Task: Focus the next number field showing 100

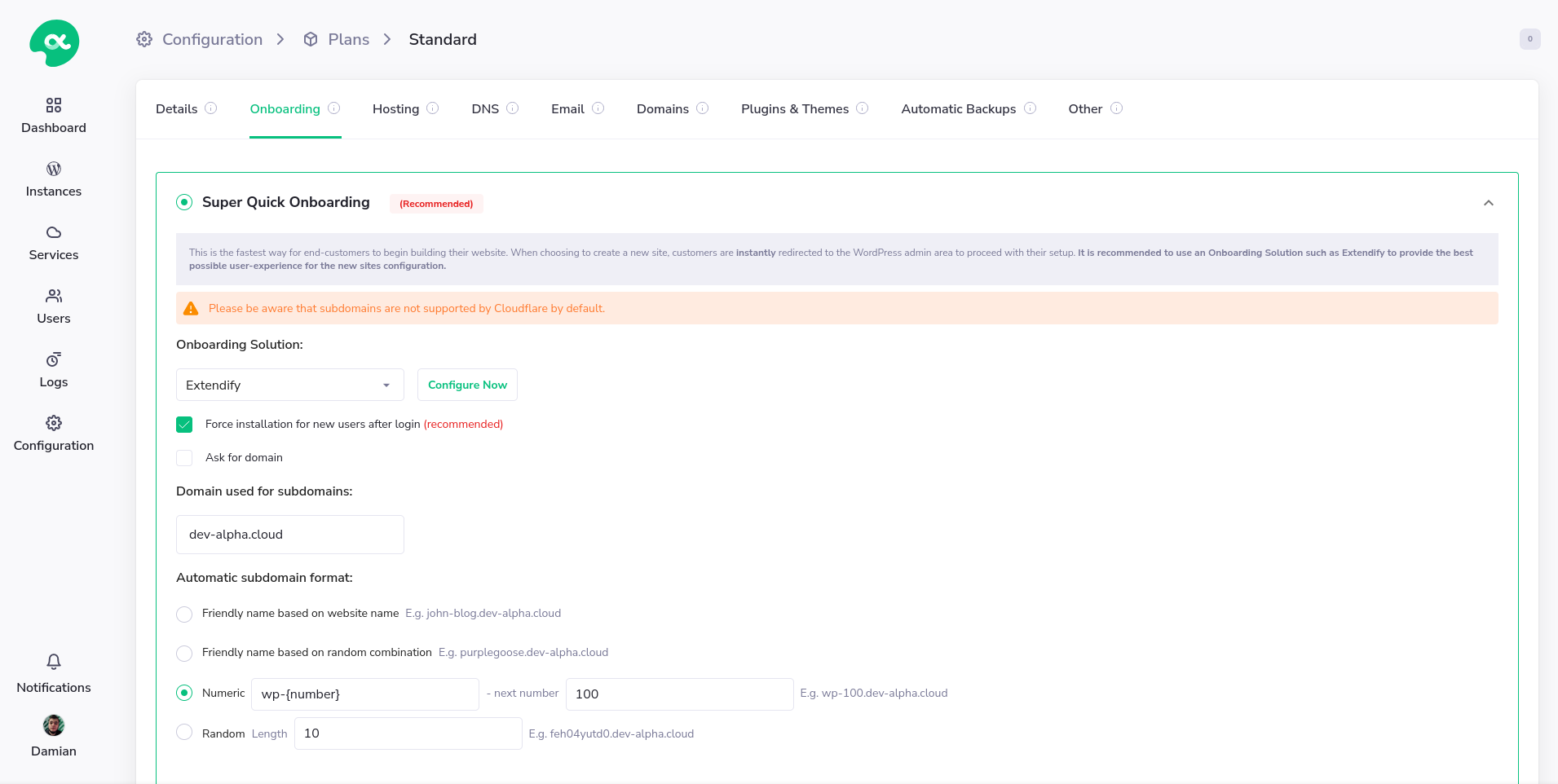Action: click(x=680, y=694)
